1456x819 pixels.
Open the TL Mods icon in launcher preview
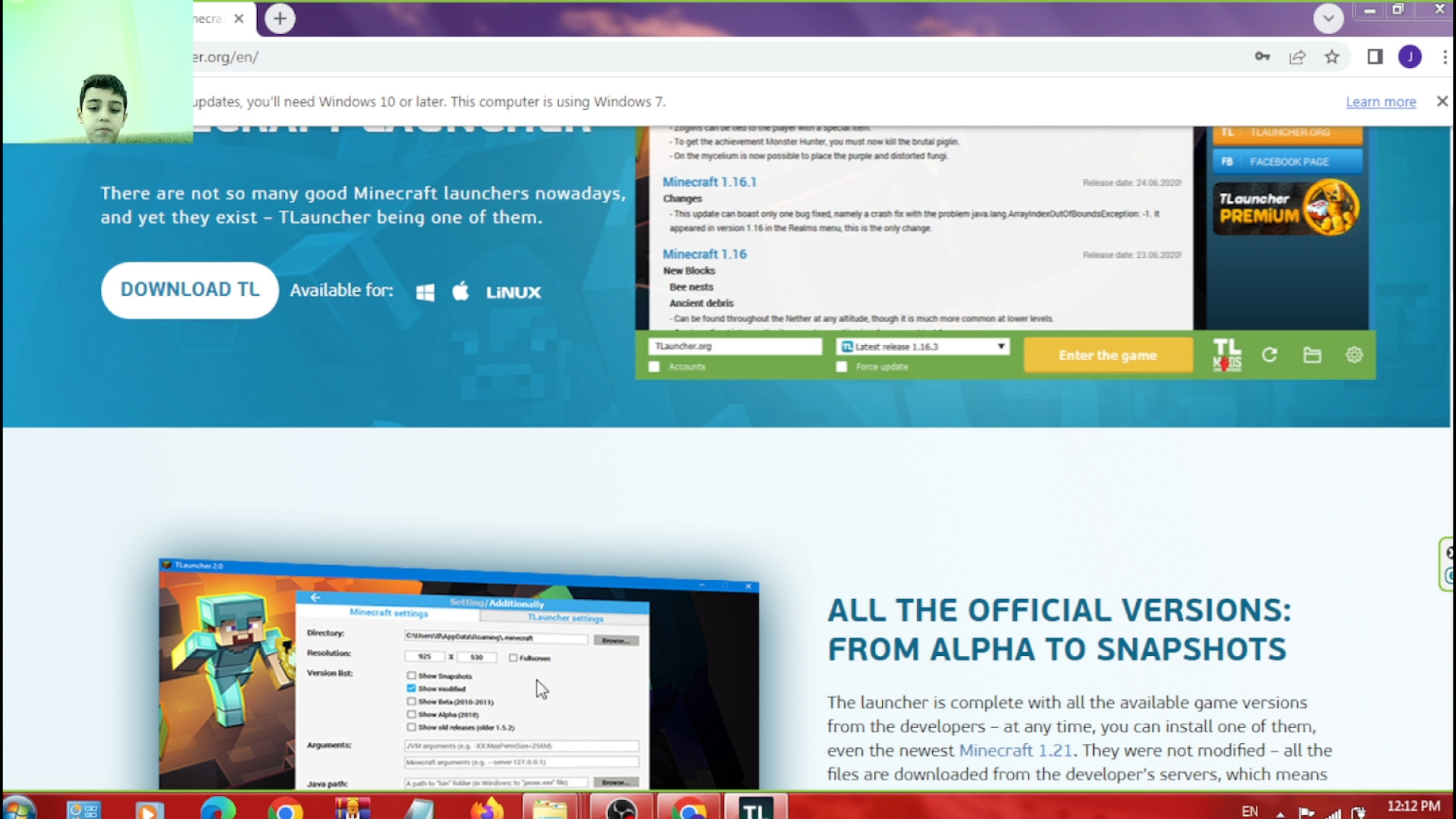(1227, 355)
